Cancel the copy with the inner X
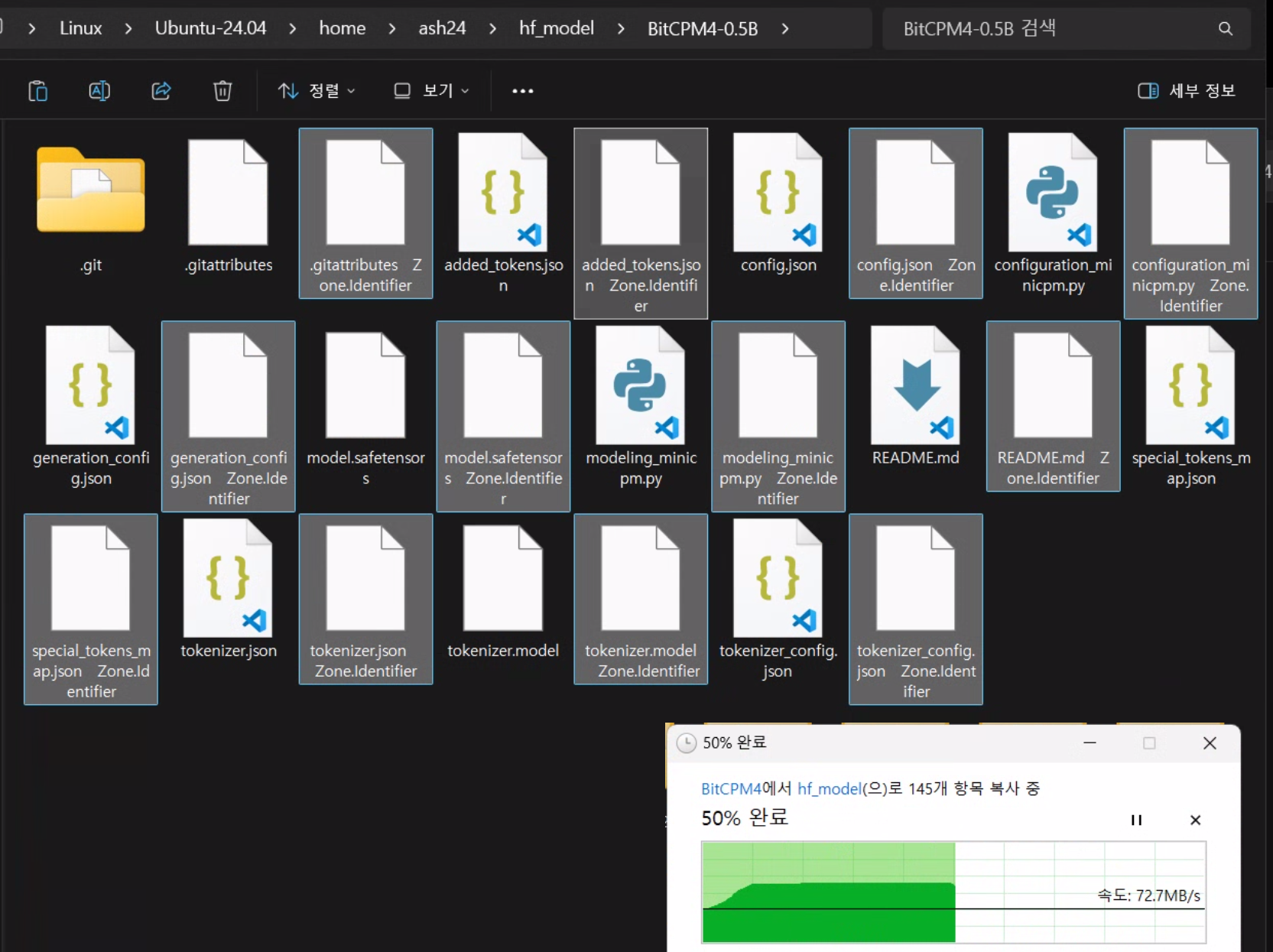This screenshot has width=1273, height=952. pyautogui.click(x=1196, y=820)
